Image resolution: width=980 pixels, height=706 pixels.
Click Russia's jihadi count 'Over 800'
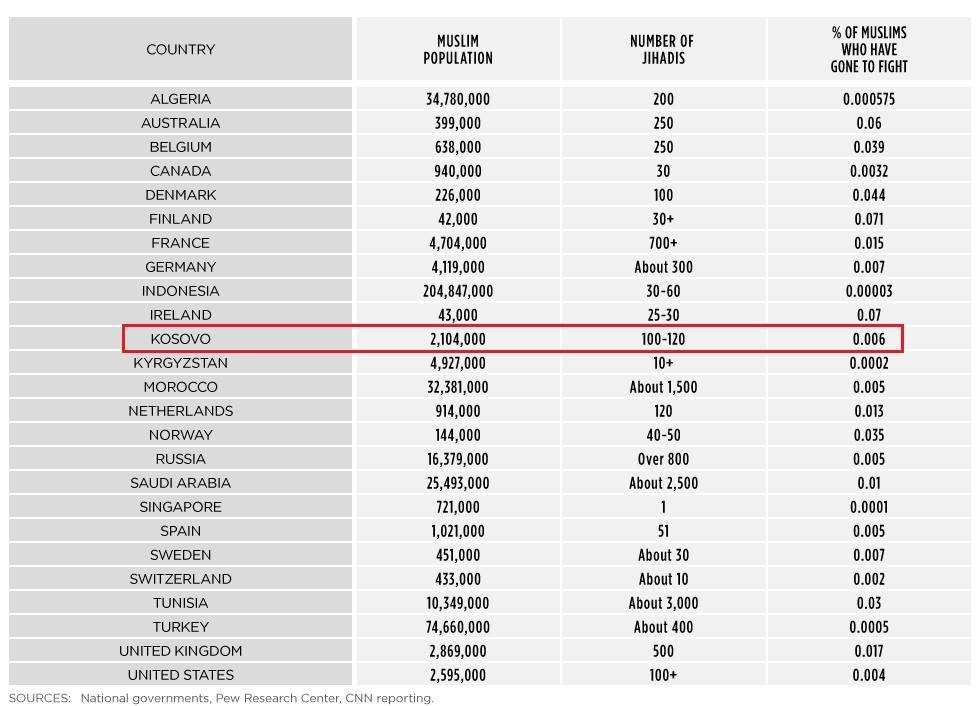pos(663,459)
